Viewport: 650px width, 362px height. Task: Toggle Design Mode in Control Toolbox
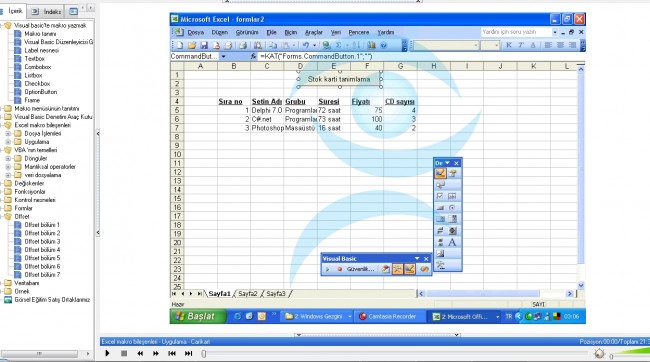[x=440, y=173]
